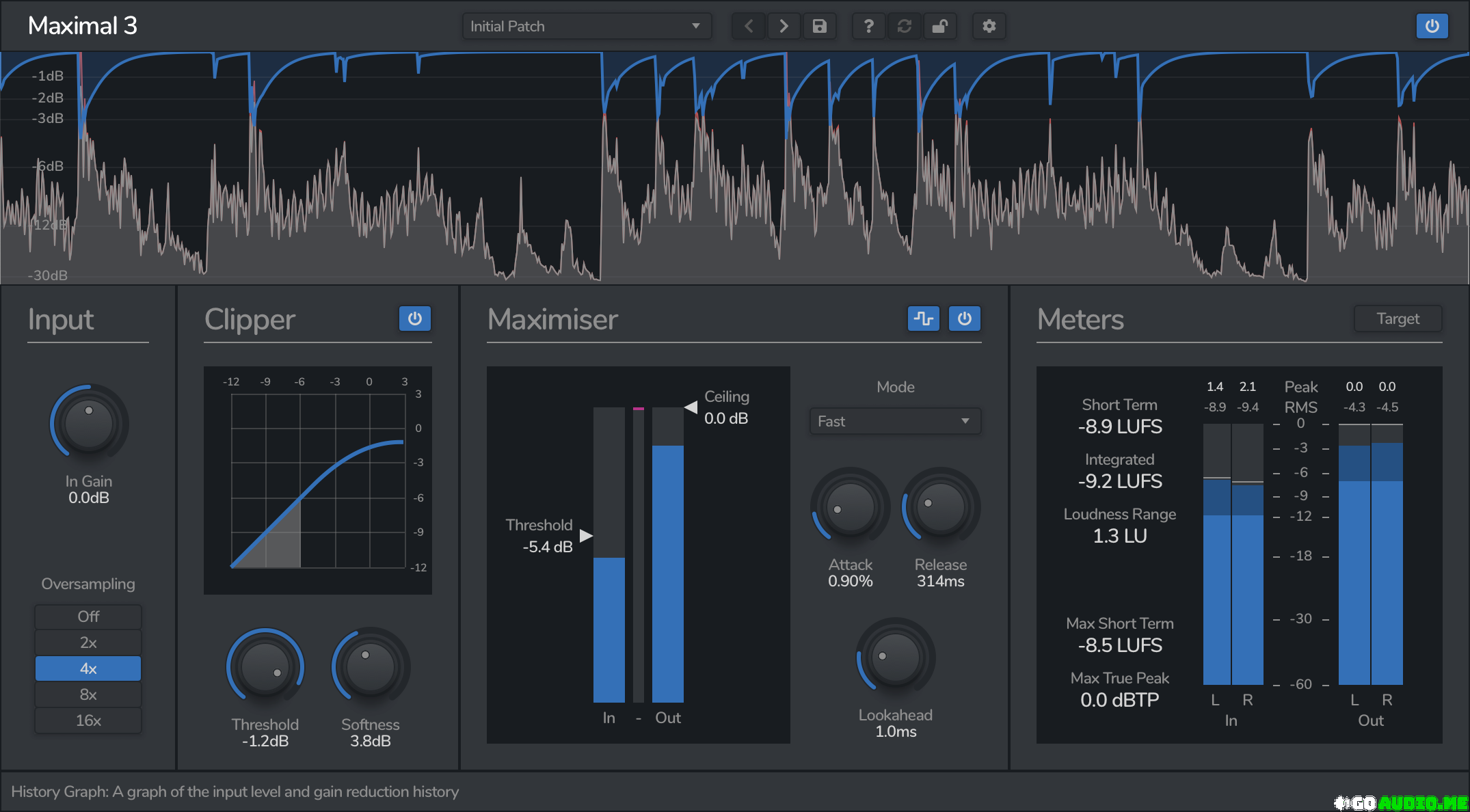Click the Lookahead 1.0ms value

pyautogui.click(x=896, y=732)
